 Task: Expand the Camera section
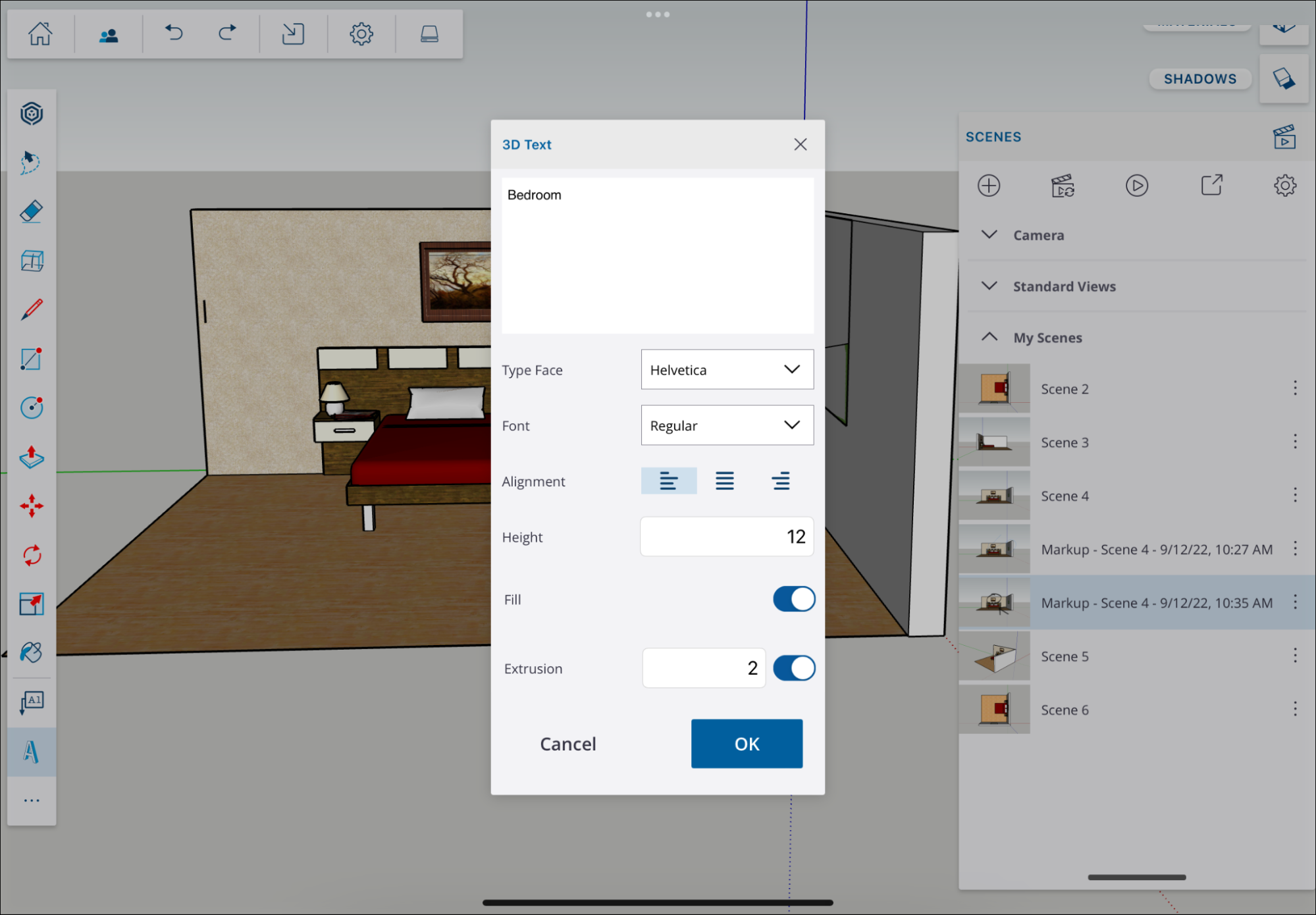tap(989, 234)
